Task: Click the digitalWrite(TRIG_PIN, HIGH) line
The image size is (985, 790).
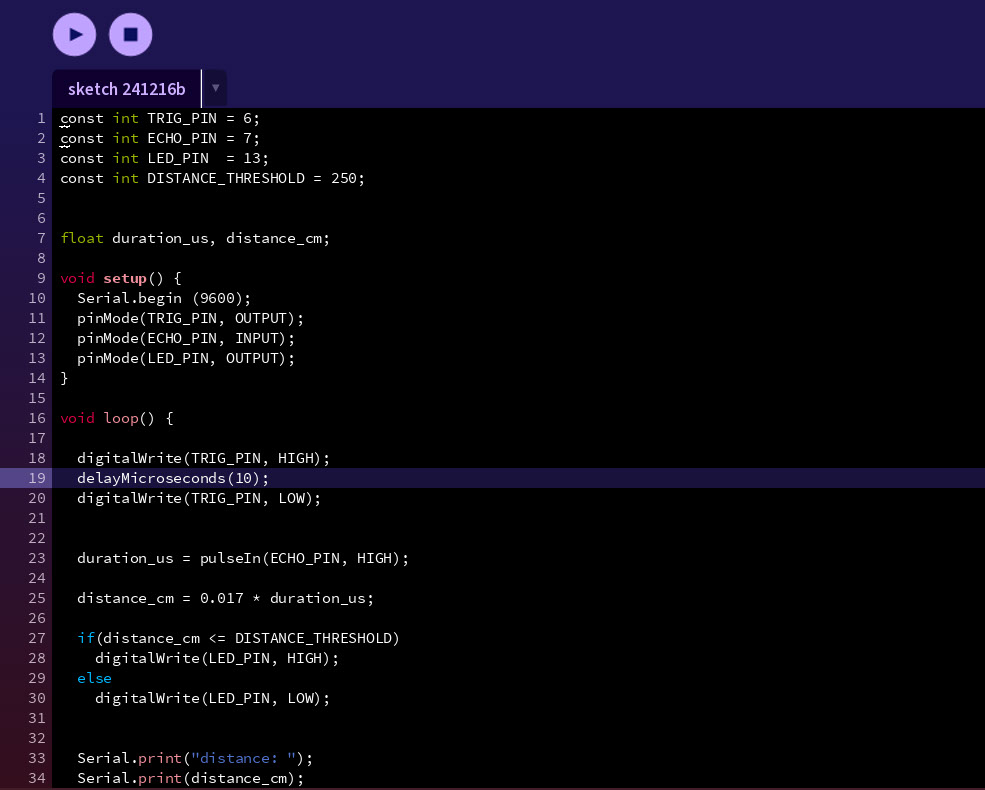Action: coord(204,458)
